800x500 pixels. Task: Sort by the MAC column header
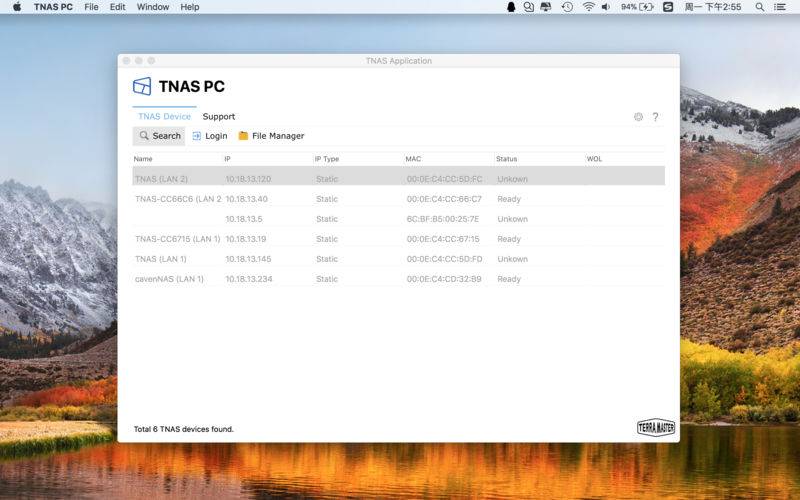click(413, 159)
